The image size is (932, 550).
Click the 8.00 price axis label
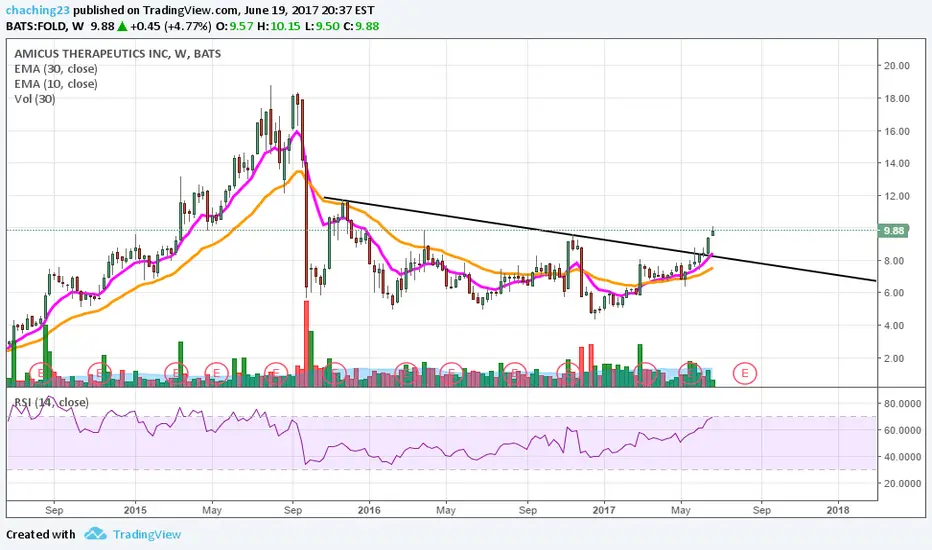point(894,261)
